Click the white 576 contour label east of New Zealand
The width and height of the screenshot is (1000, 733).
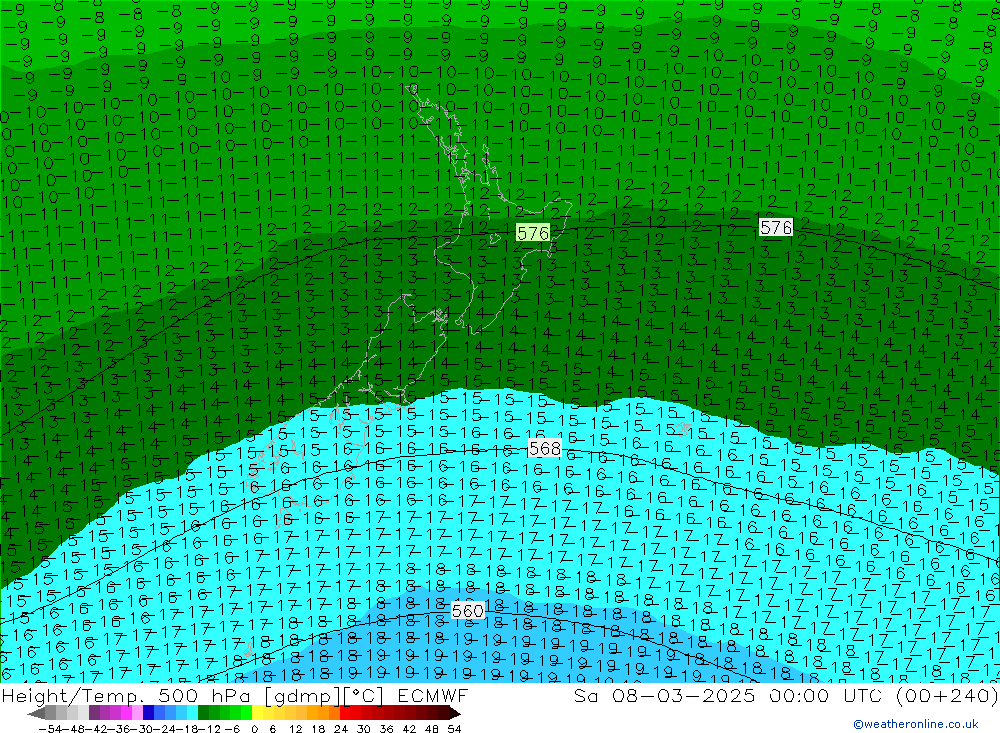tap(776, 227)
